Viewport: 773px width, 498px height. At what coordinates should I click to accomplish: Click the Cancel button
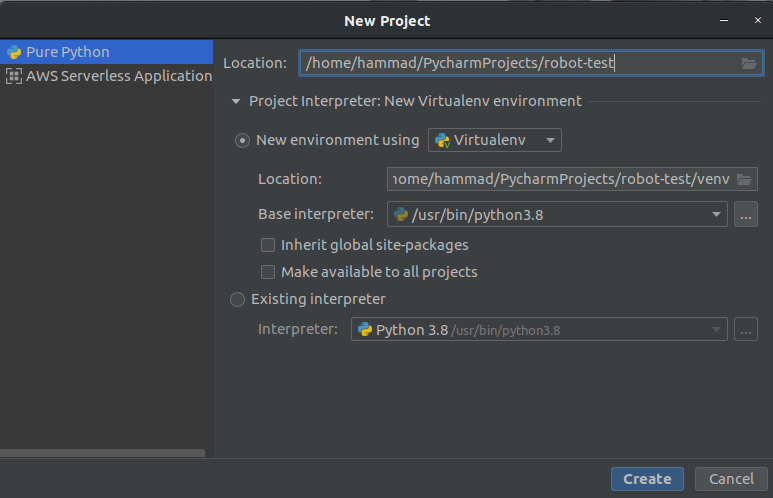click(x=731, y=479)
